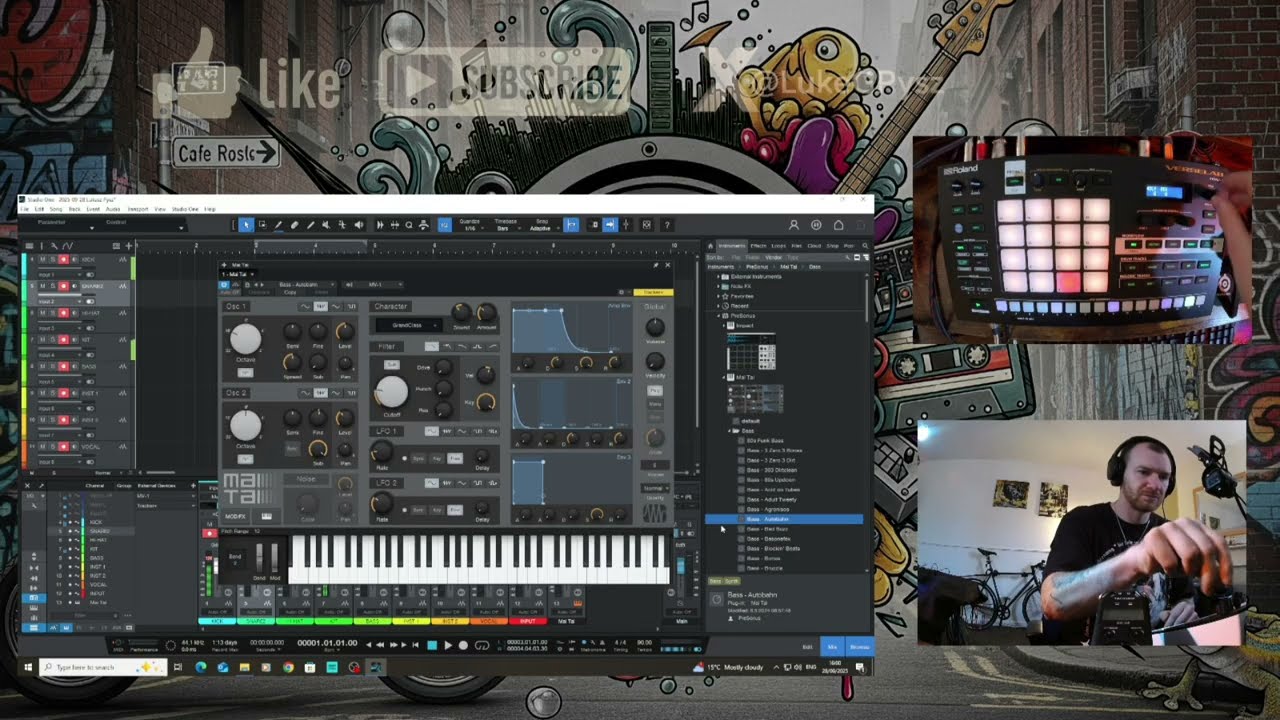Viewport: 1280px width, 720px height.
Task: Toggle input monitor on the BASS track
Action: coord(74,367)
